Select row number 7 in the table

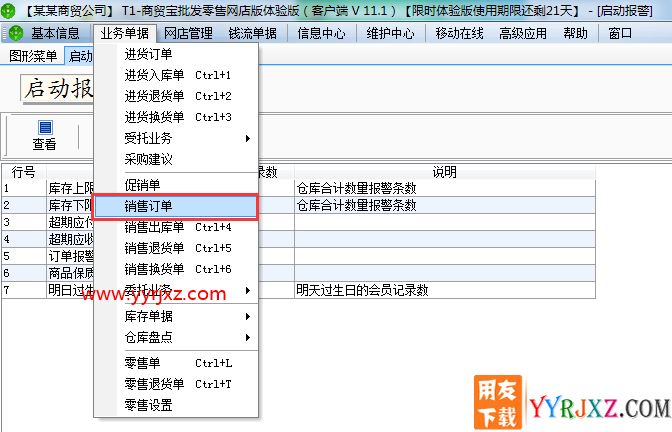coord(24,290)
